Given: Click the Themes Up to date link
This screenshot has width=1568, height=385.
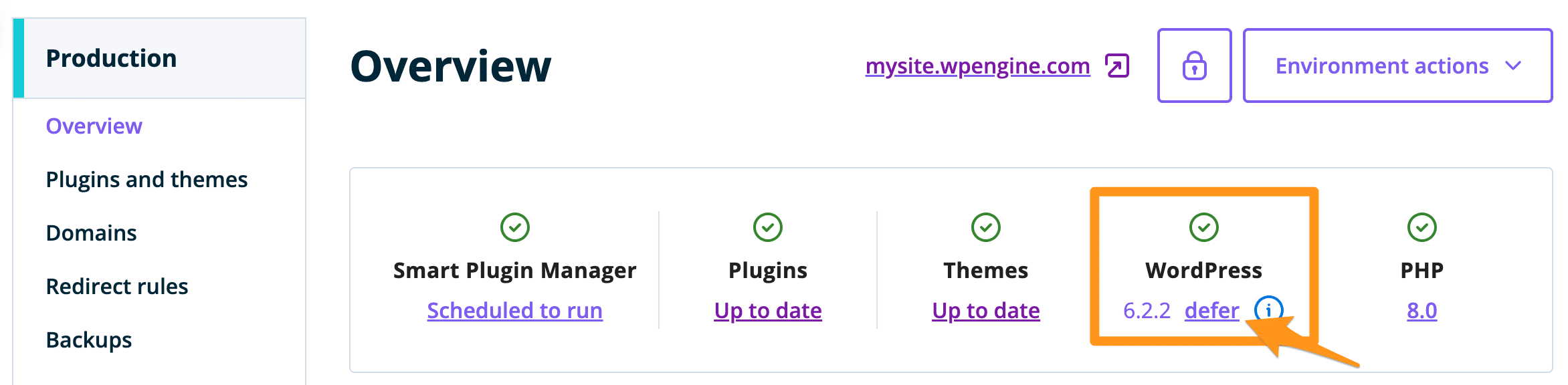Looking at the screenshot, I should 986,310.
